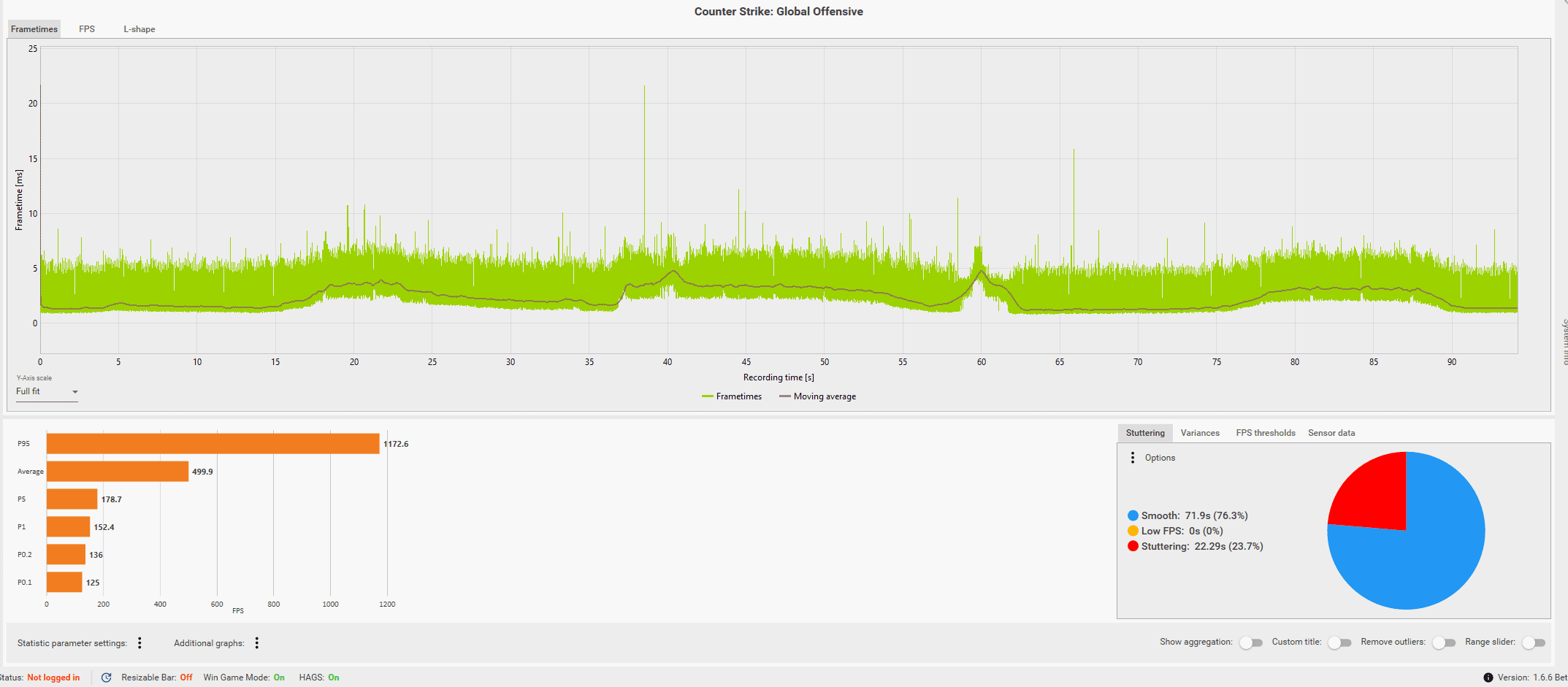The height and width of the screenshot is (687, 1568).
Task: Toggle the Moving average legend entry
Action: click(x=817, y=396)
